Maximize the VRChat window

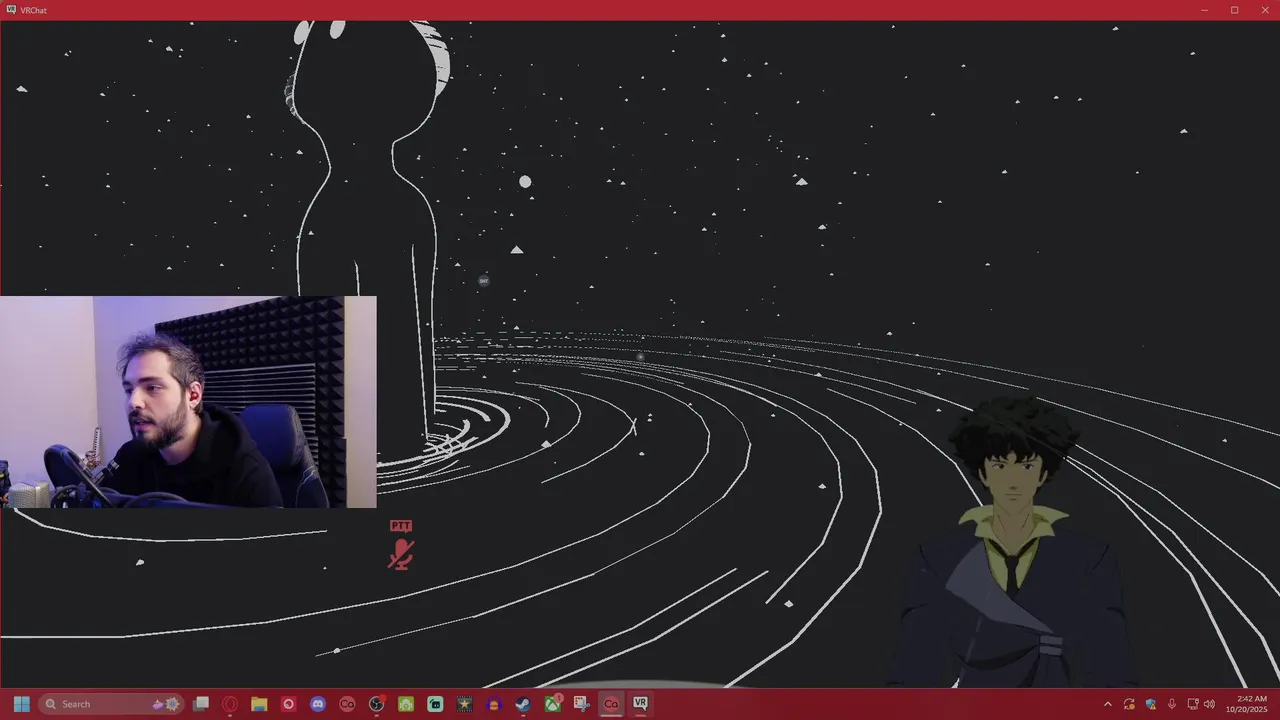(x=1234, y=10)
